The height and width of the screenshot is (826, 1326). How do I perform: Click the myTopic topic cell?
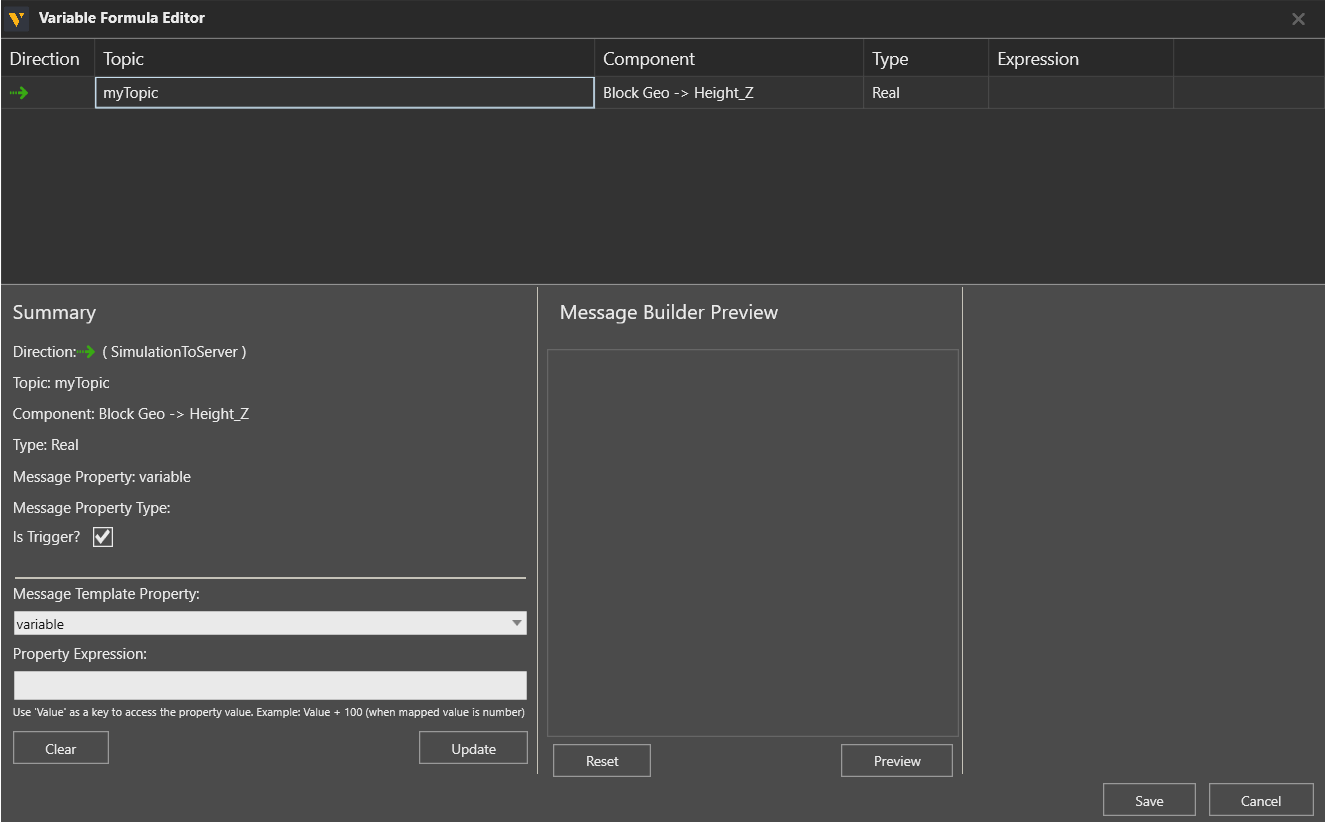coord(345,93)
